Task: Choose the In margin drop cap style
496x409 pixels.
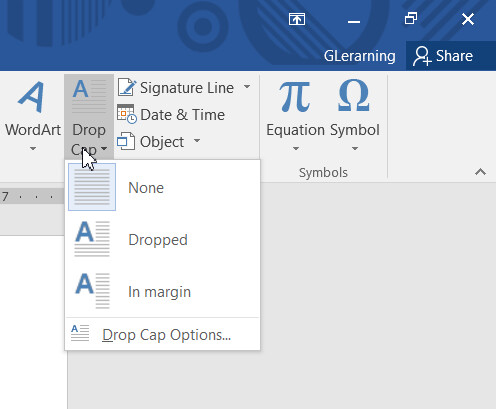Action: (162, 291)
